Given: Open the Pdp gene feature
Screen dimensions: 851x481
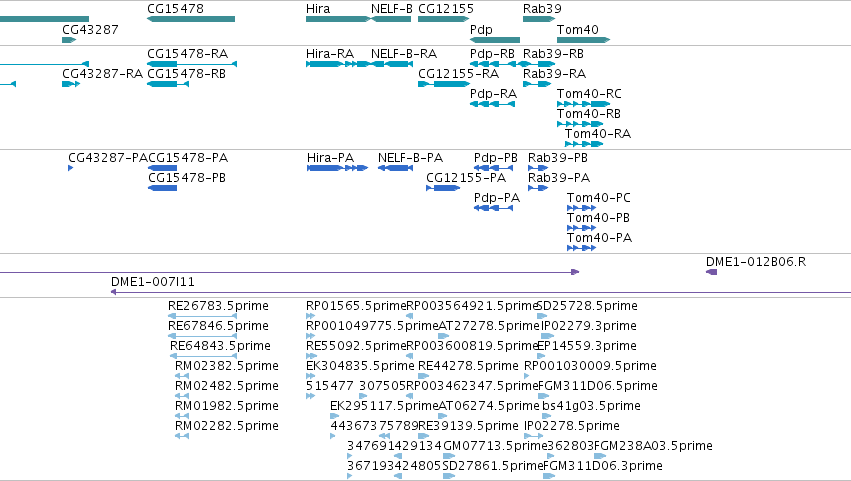Looking at the screenshot, I should (x=494, y=40).
